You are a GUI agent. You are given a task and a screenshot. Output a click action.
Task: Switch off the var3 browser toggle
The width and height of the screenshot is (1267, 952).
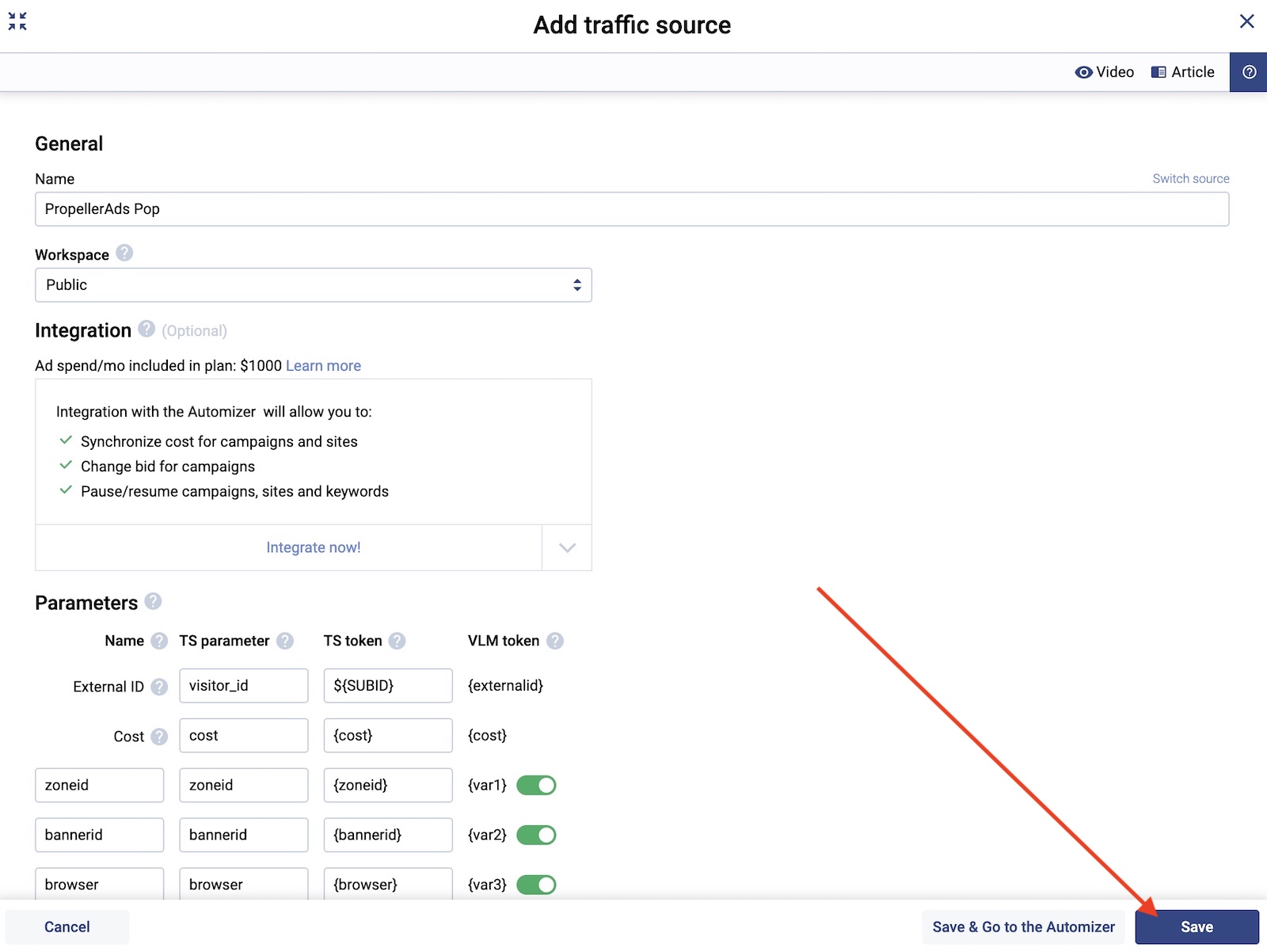click(x=536, y=885)
